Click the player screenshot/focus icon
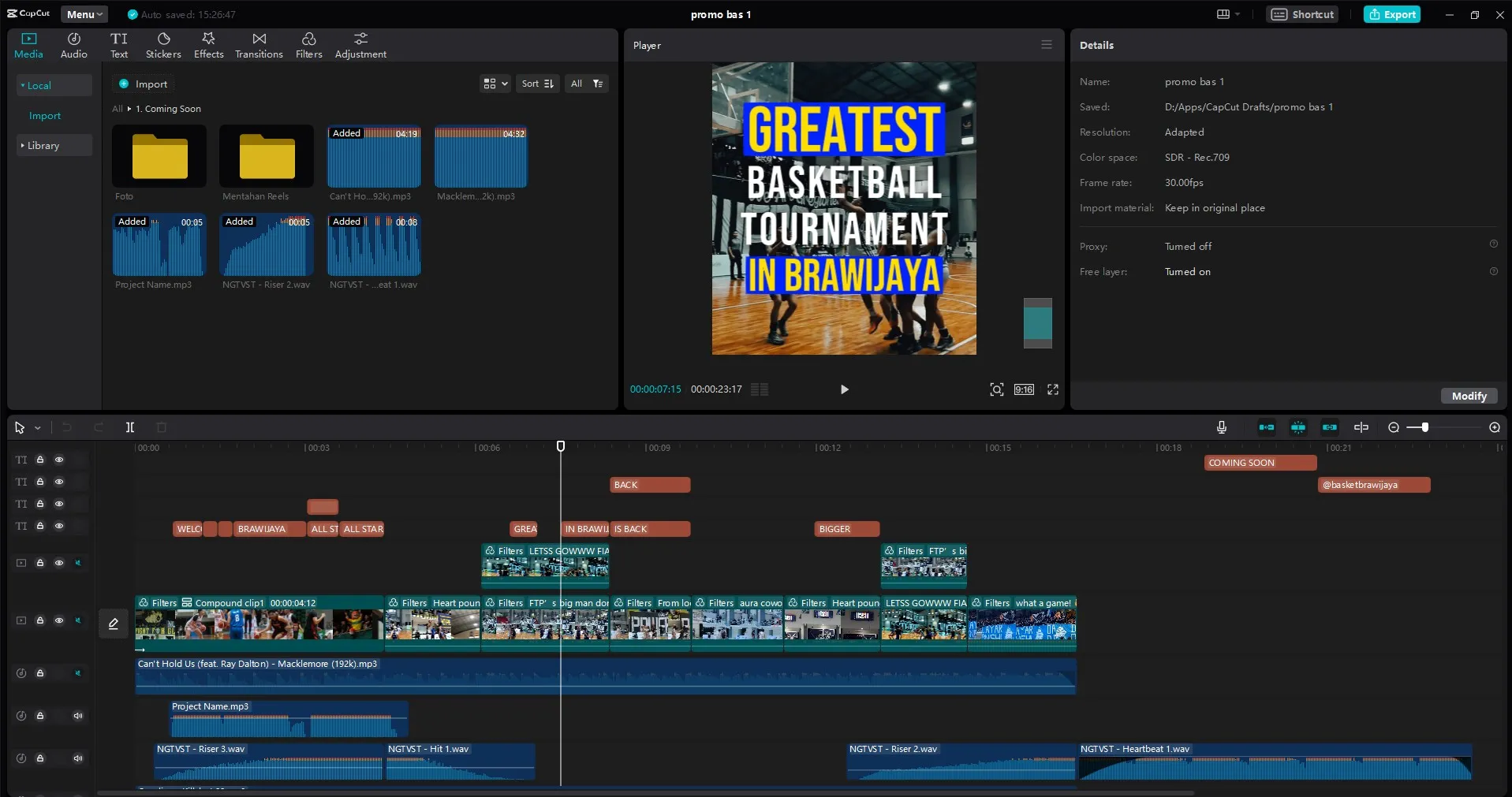Image resolution: width=1512 pixels, height=797 pixels. click(x=997, y=389)
